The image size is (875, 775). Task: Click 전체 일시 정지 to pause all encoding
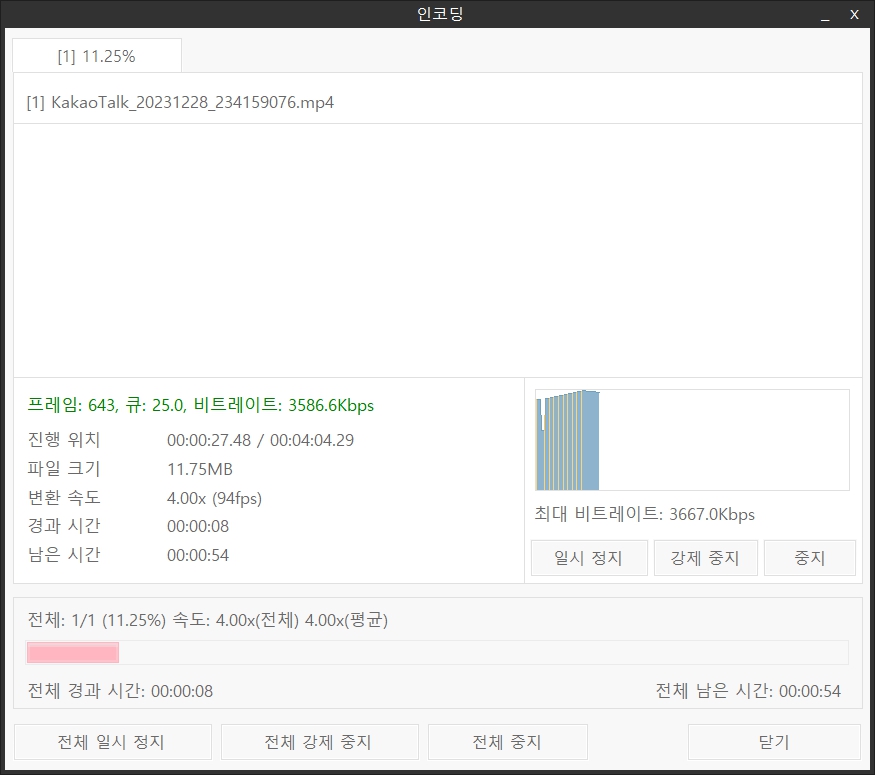pyautogui.click(x=111, y=741)
